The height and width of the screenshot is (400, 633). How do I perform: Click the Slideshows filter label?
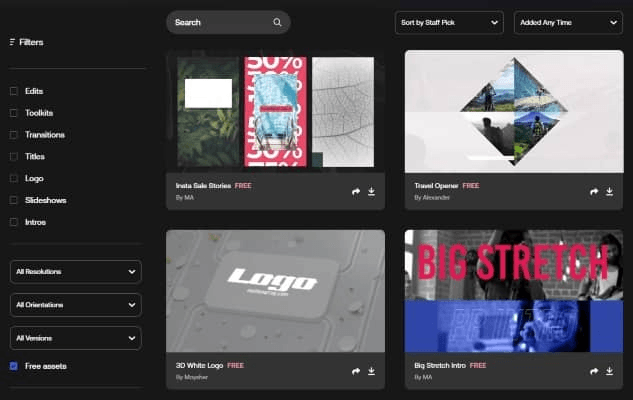tap(46, 200)
